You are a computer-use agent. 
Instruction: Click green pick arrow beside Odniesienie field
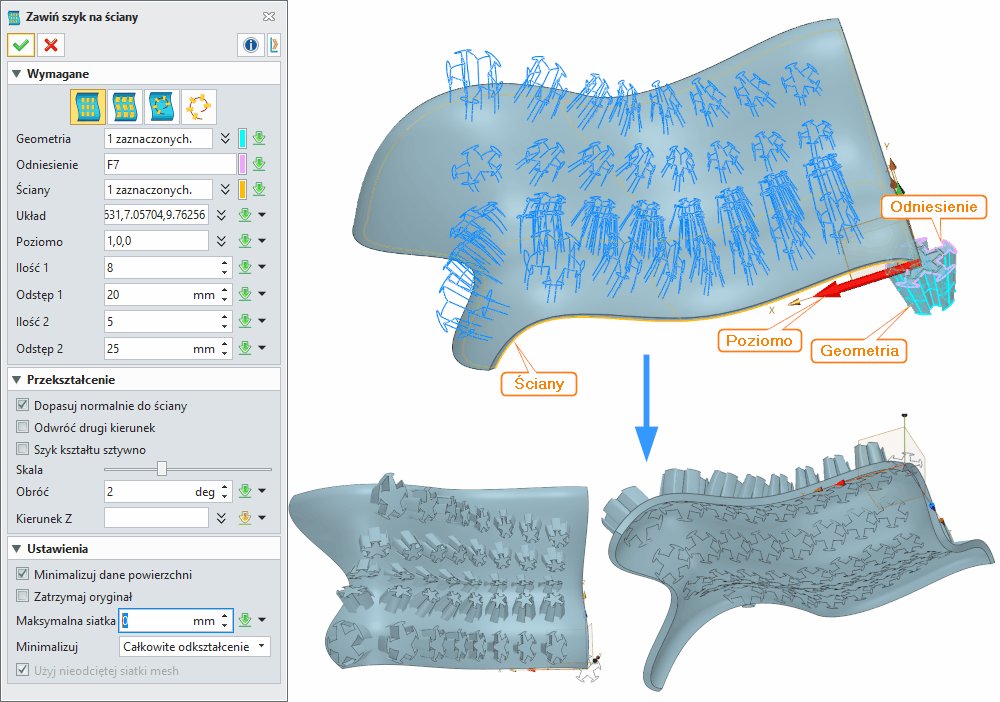click(x=259, y=164)
